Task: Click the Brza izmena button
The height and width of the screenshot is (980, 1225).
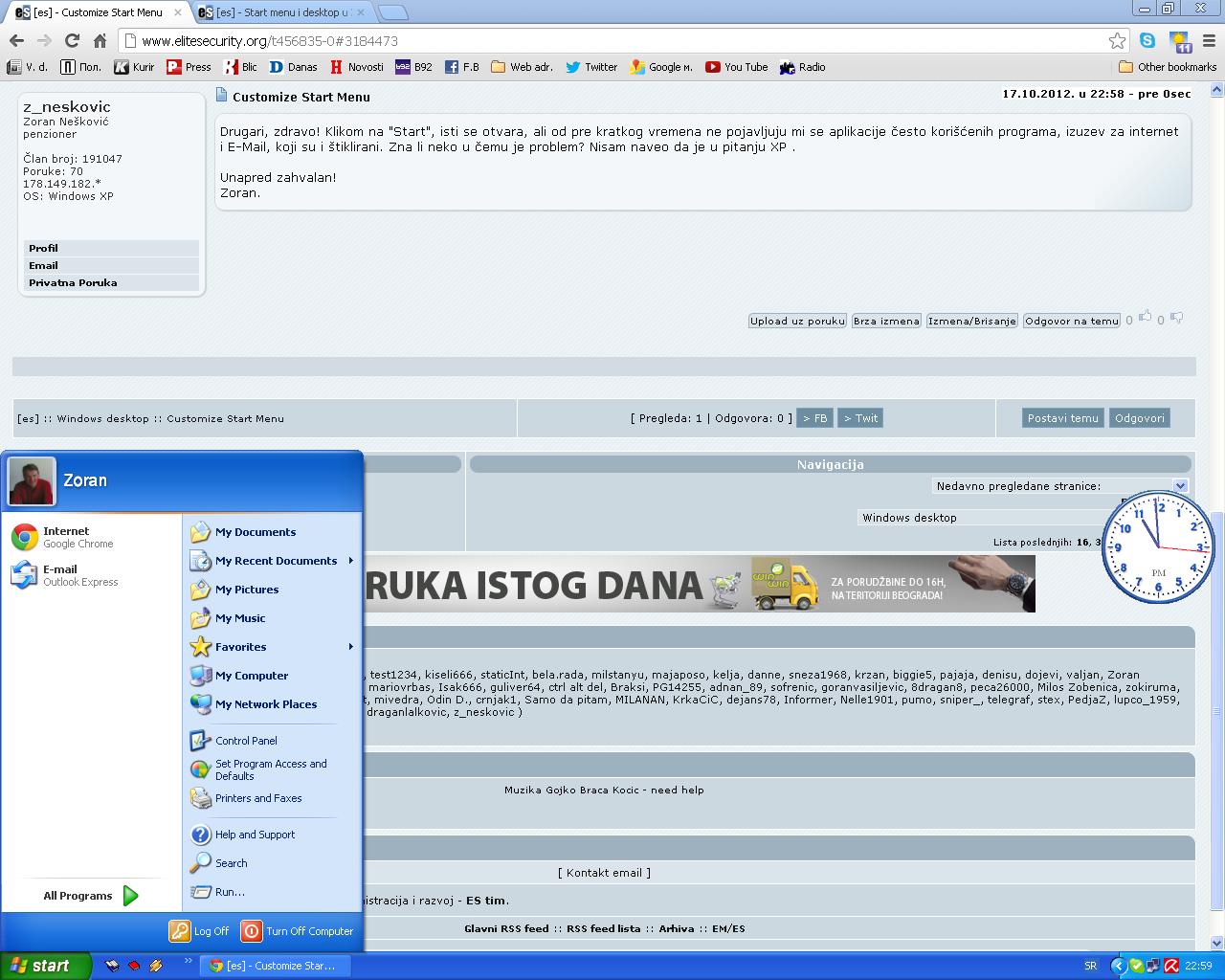Action: pyautogui.click(x=886, y=322)
